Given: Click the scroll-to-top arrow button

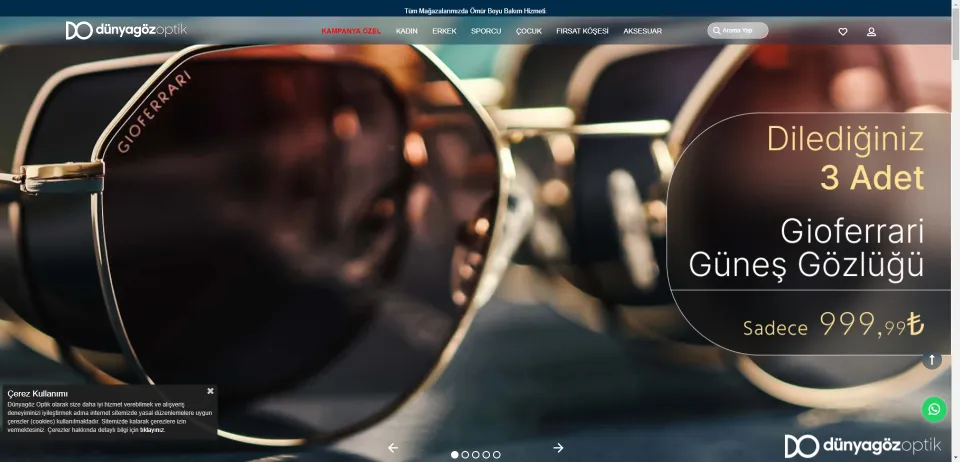Looking at the screenshot, I should 932,360.
